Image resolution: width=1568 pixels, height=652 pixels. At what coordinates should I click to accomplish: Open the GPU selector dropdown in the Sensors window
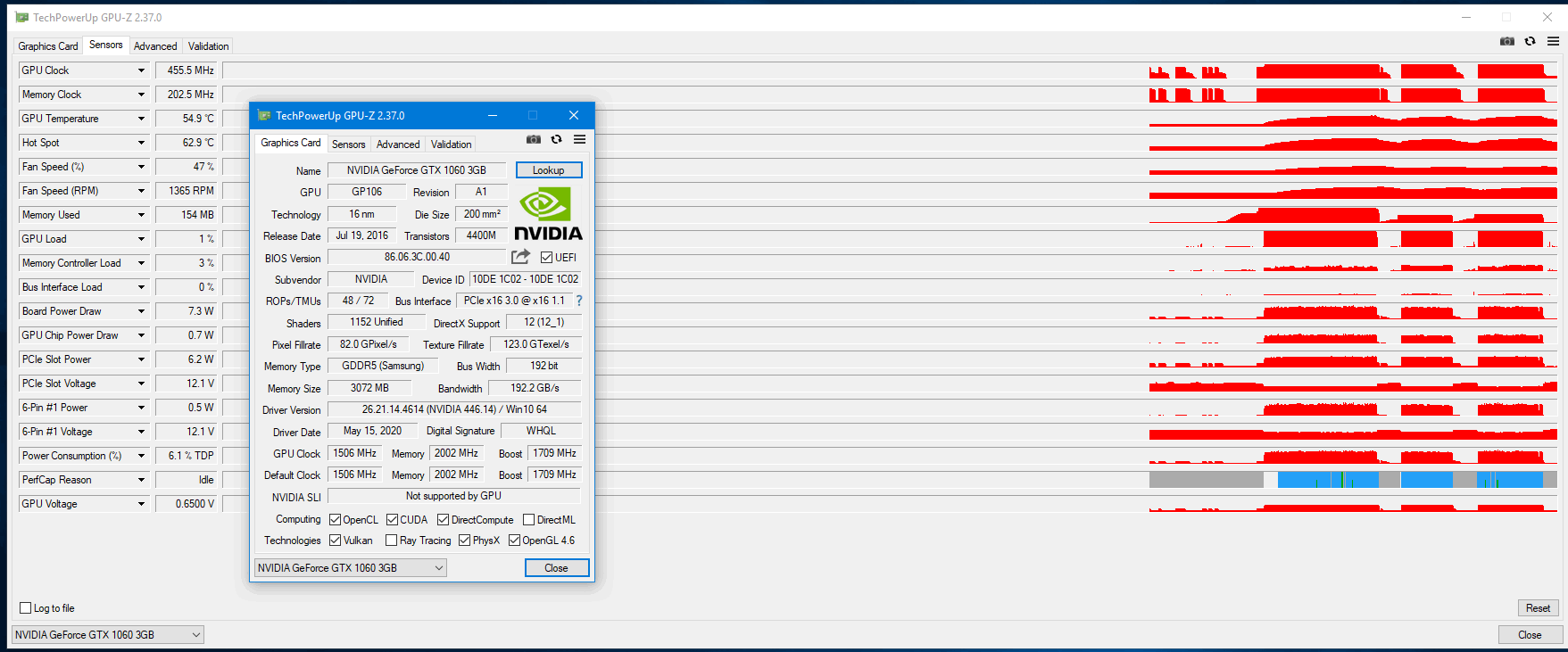[108, 635]
